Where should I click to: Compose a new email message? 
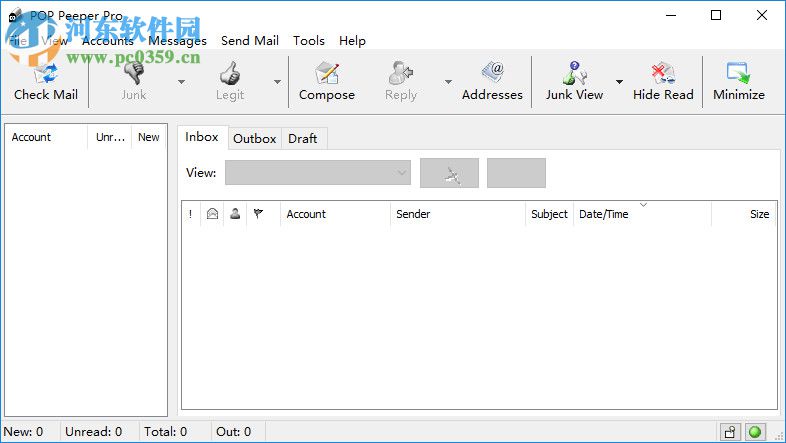327,82
